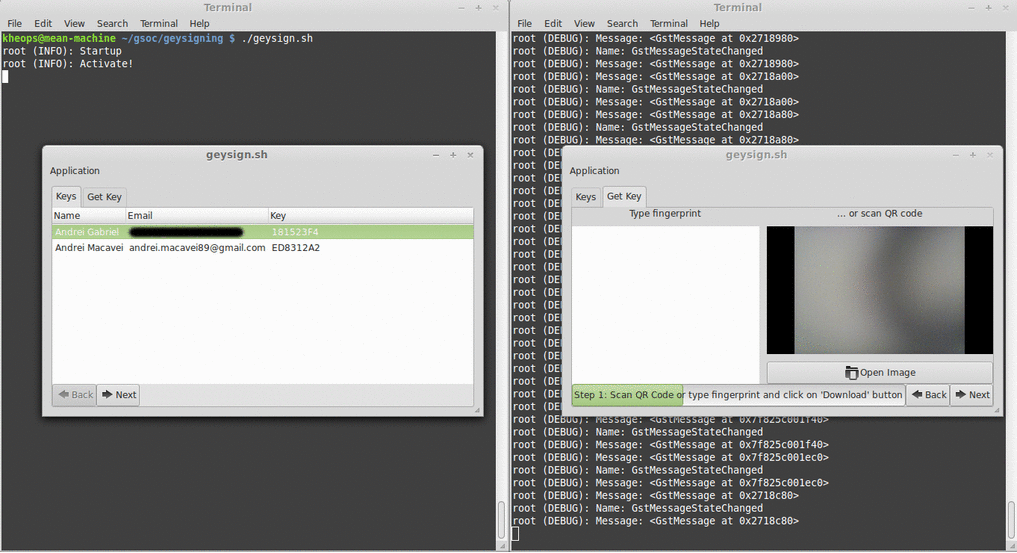
Task: Click the ./geysign.sh command line text
Action: tap(277, 38)
